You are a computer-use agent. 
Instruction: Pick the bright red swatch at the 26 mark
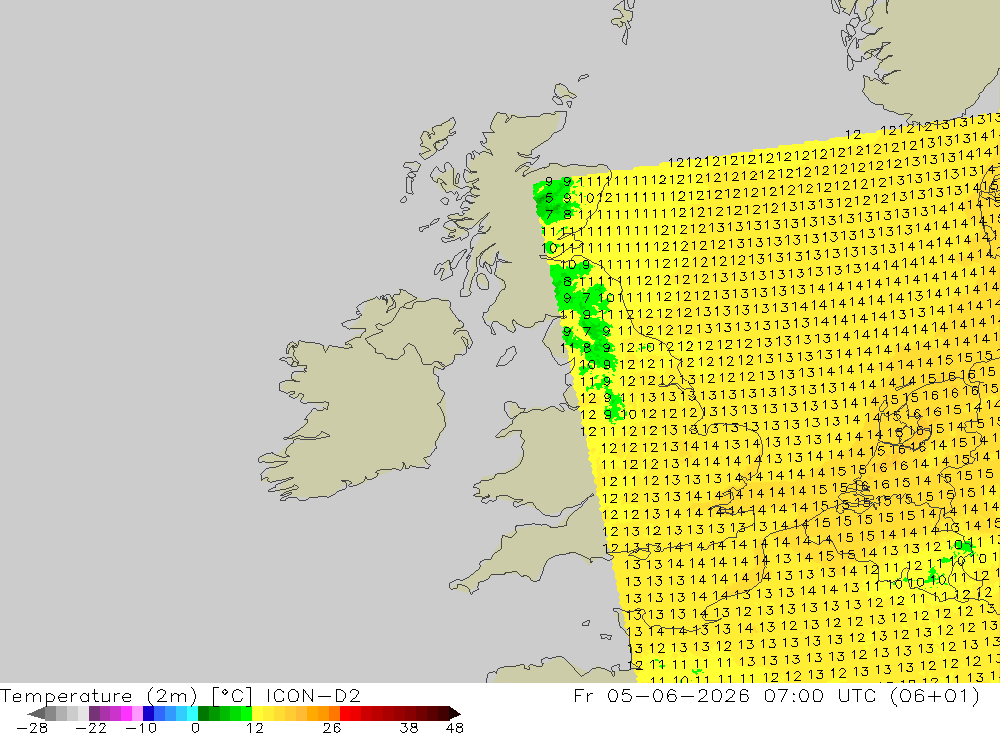tap(345, 713)
